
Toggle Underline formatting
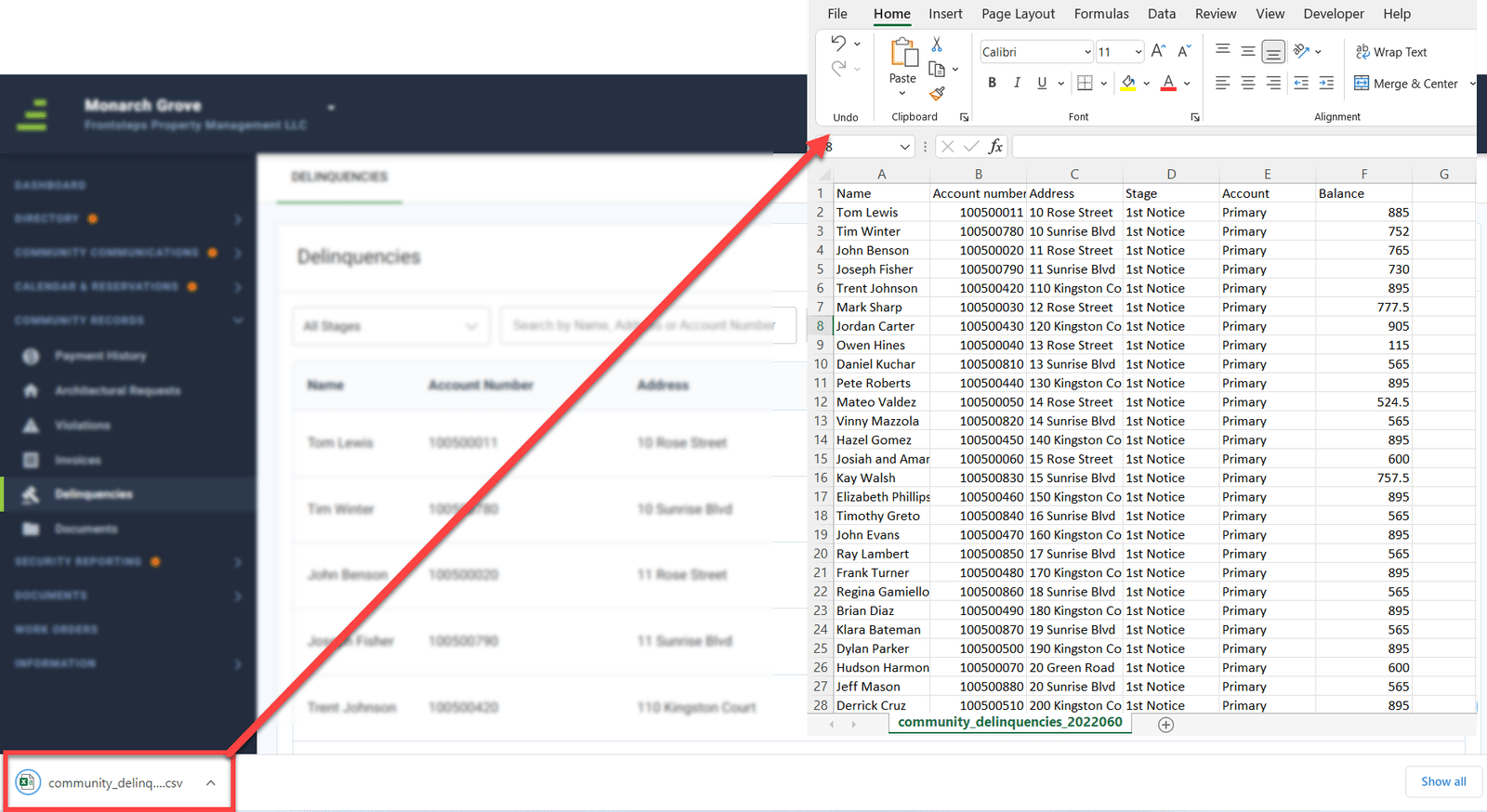pos(1042,83)
